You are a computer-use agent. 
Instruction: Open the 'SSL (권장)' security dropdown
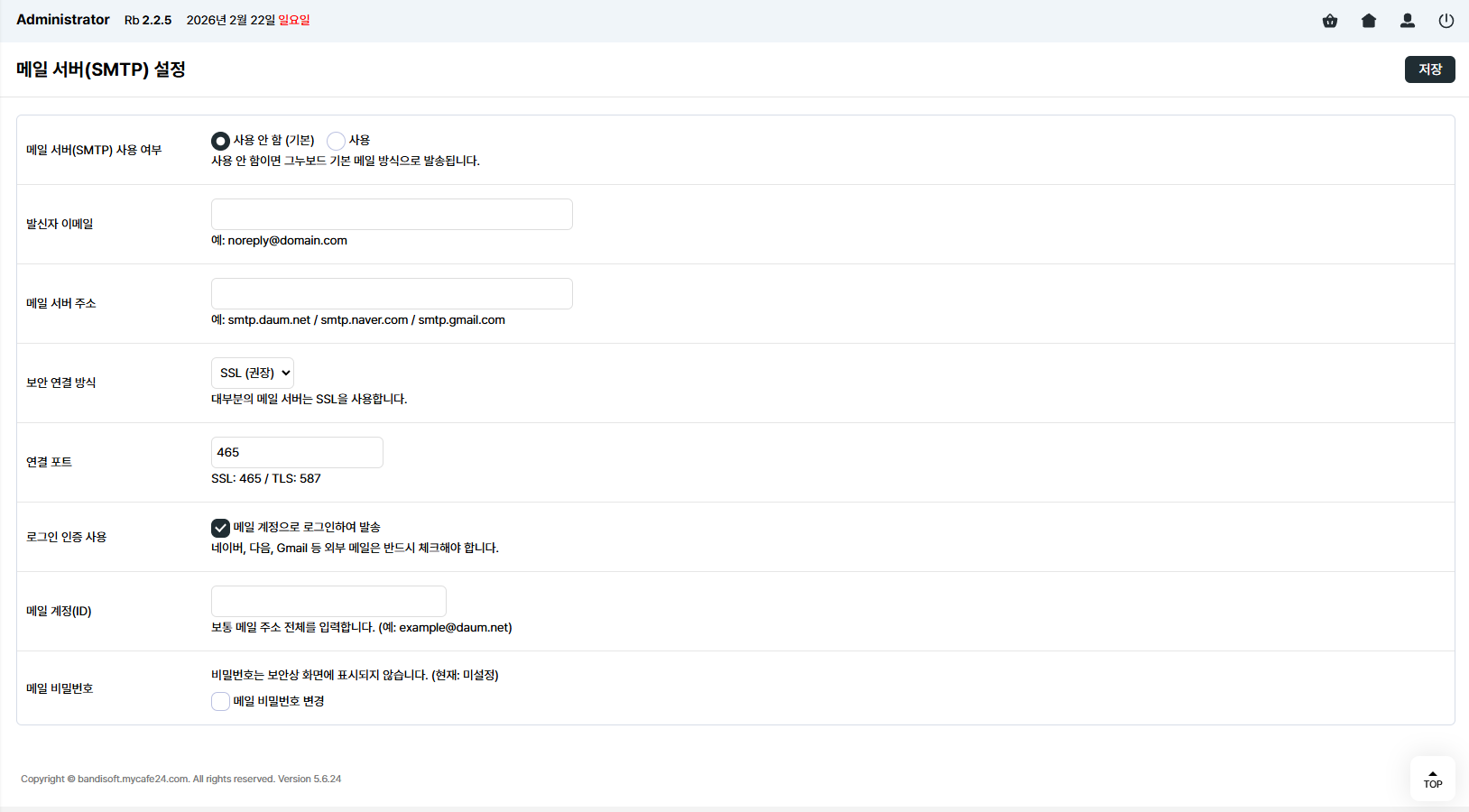[x=253, y=374]
